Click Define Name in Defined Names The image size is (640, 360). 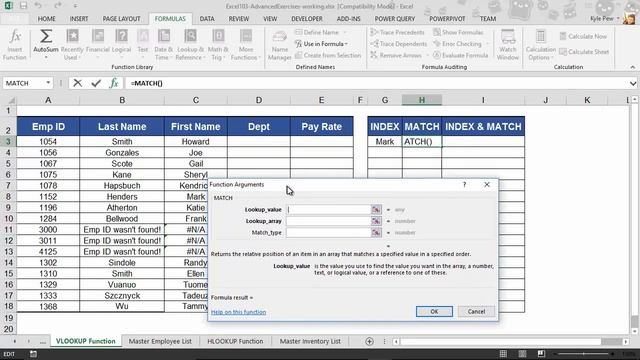point(321,32)
